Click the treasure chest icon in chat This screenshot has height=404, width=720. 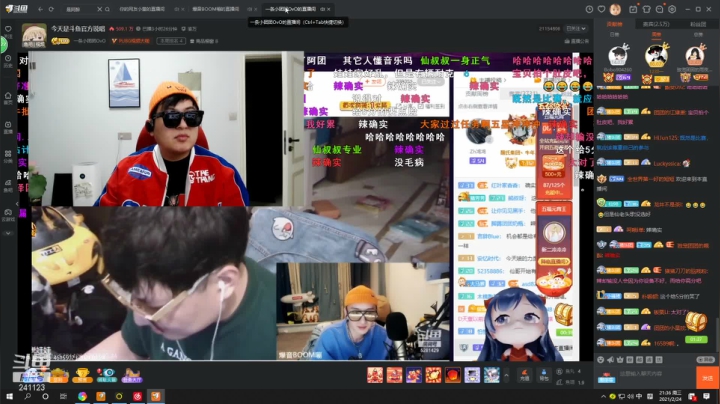click(x=696, y=321)
